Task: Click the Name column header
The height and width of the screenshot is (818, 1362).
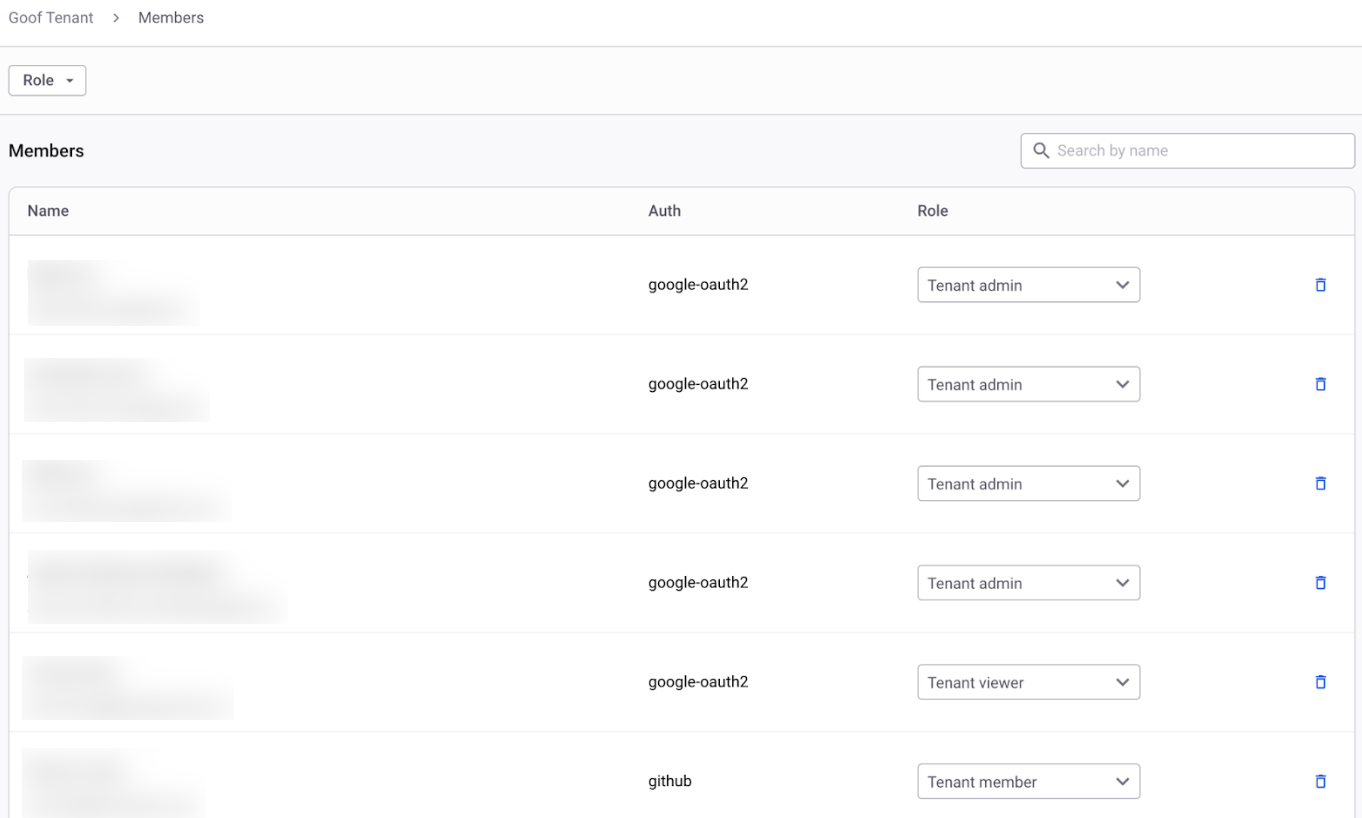Action: click(x=48, y=211)
